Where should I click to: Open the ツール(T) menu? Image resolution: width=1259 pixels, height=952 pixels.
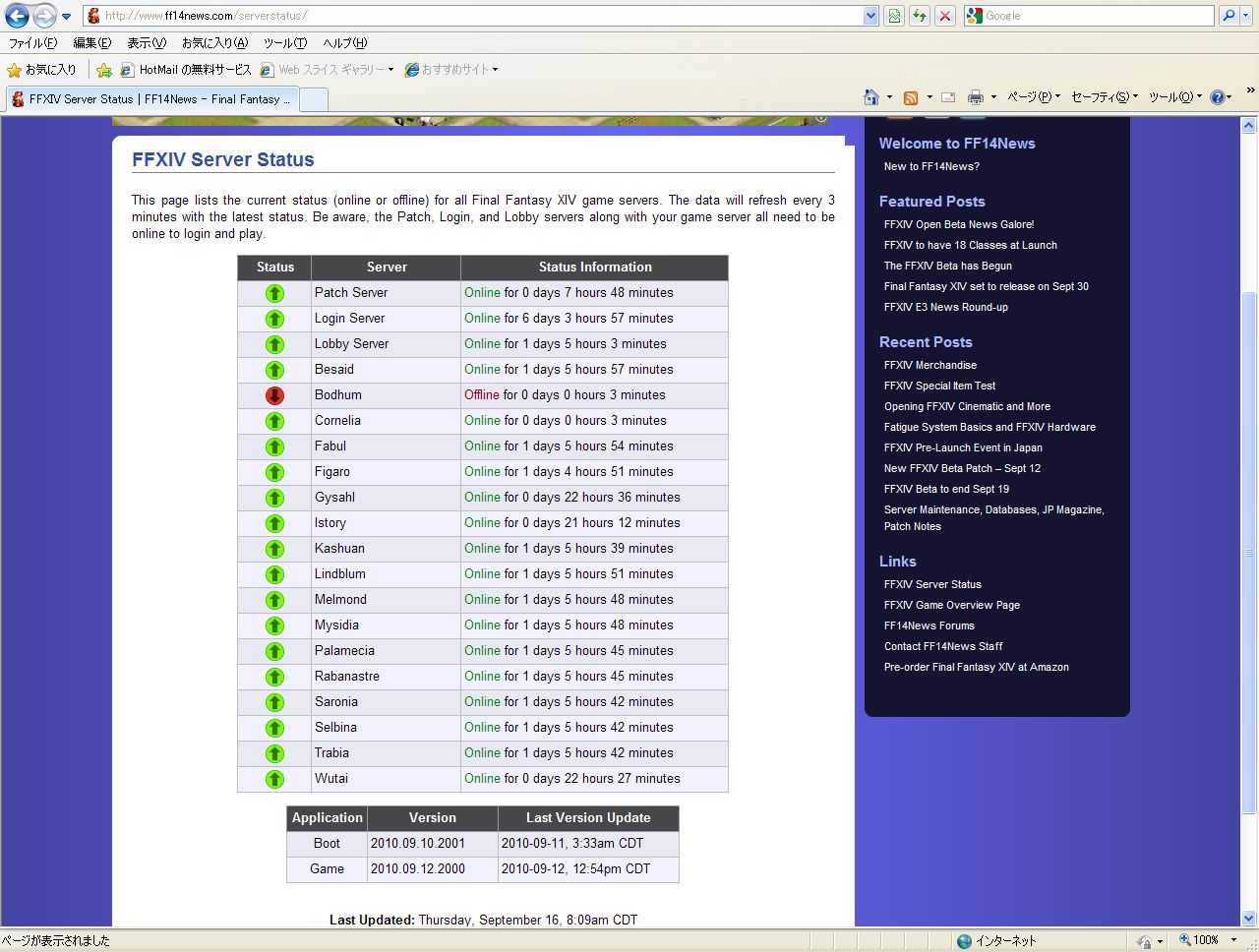(x=285, y=43)
